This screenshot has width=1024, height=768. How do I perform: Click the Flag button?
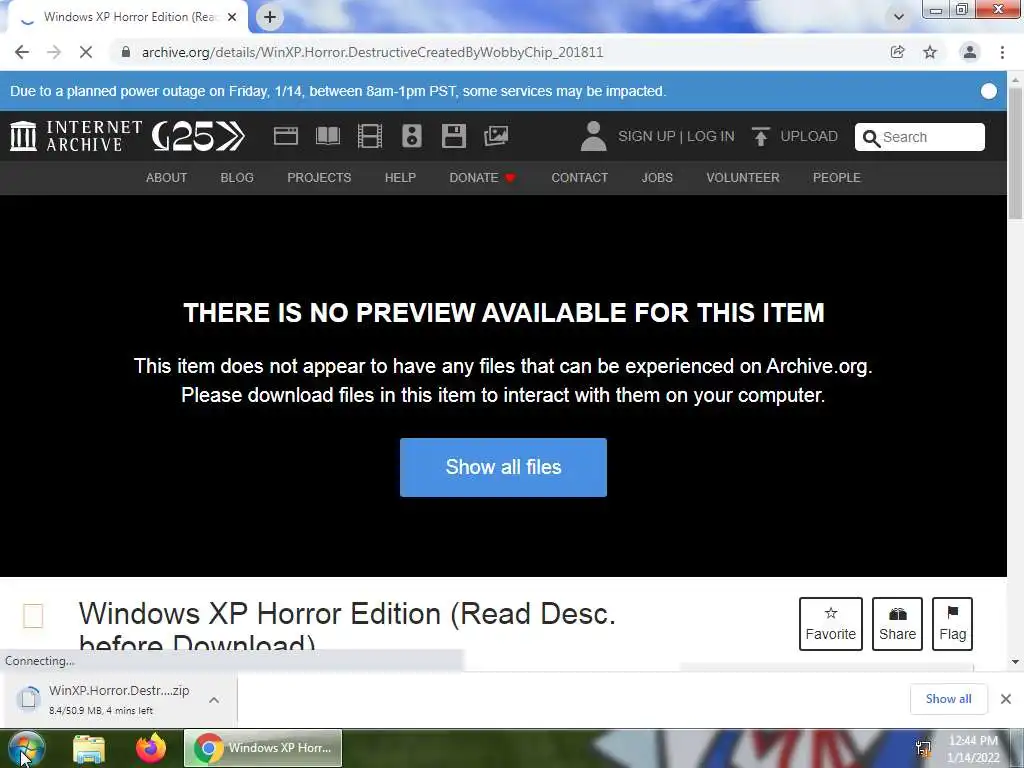point(952,624)
